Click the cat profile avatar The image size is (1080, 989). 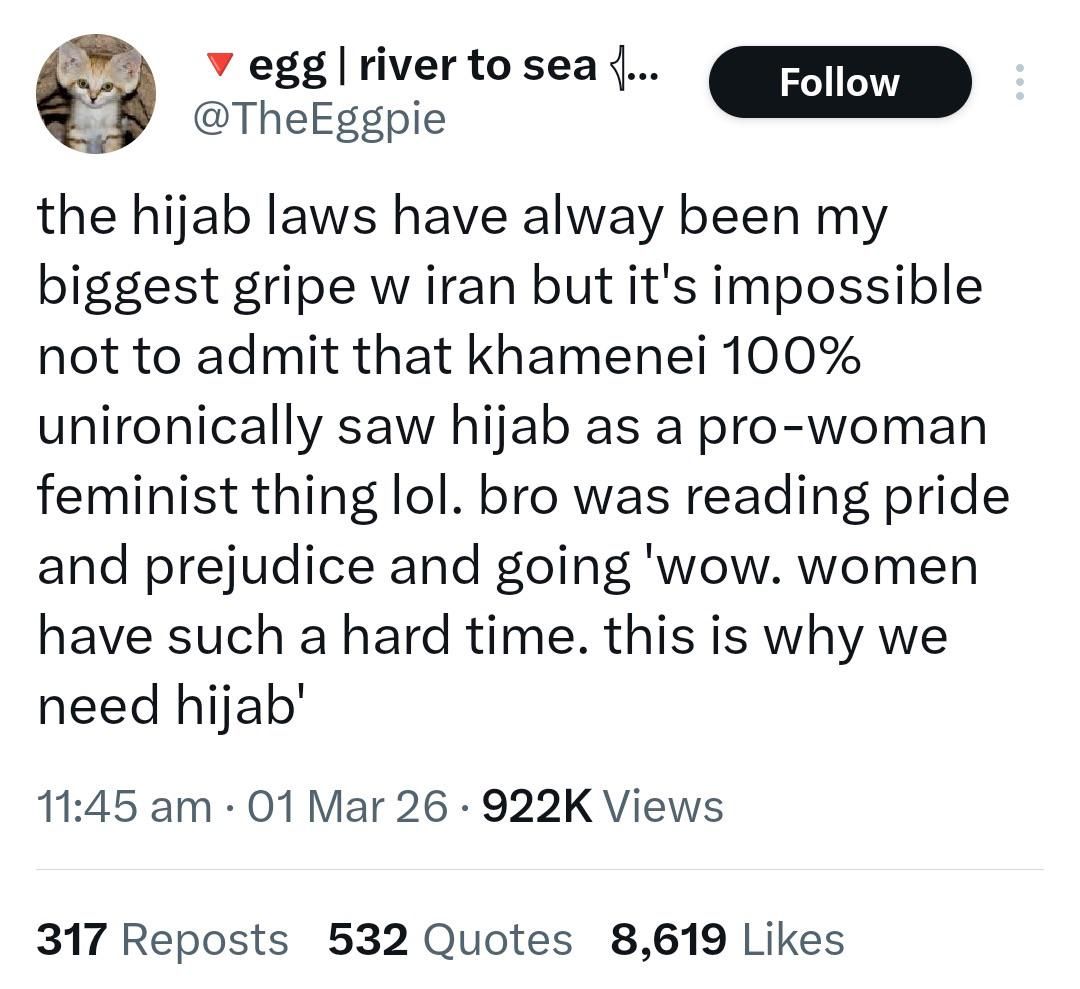tap(96, 94)
